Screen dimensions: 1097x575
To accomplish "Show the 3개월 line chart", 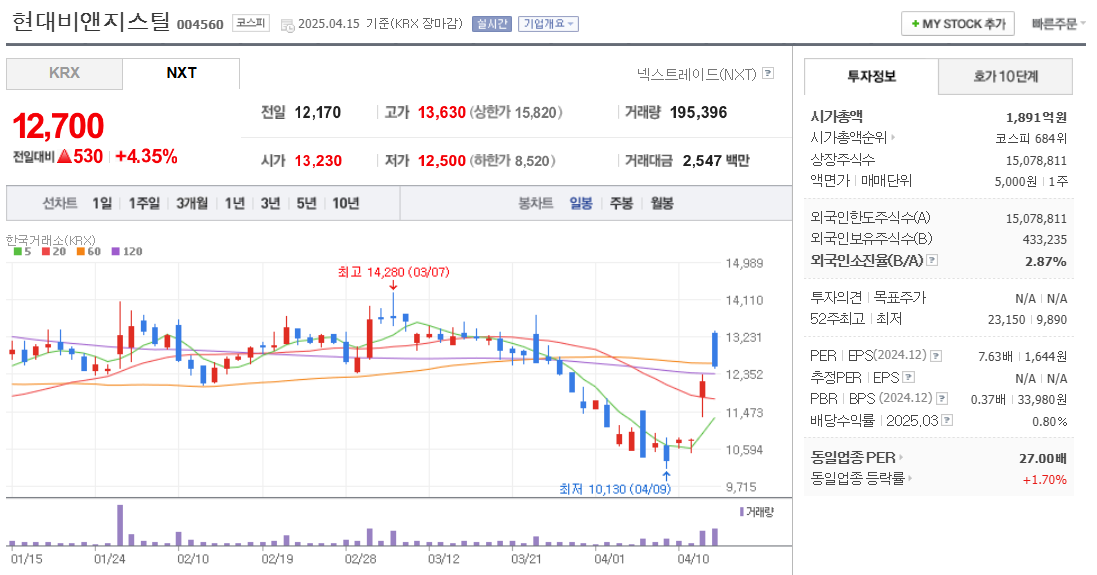I will tap(192, 204).
